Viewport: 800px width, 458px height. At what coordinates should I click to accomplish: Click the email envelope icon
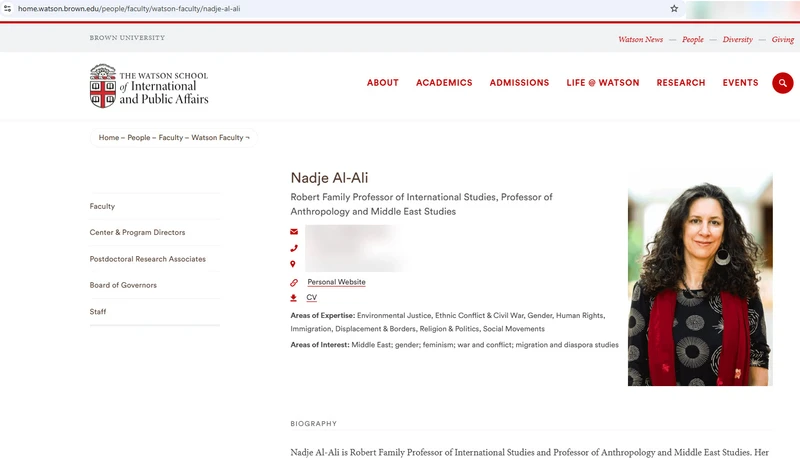coord(294,232)
